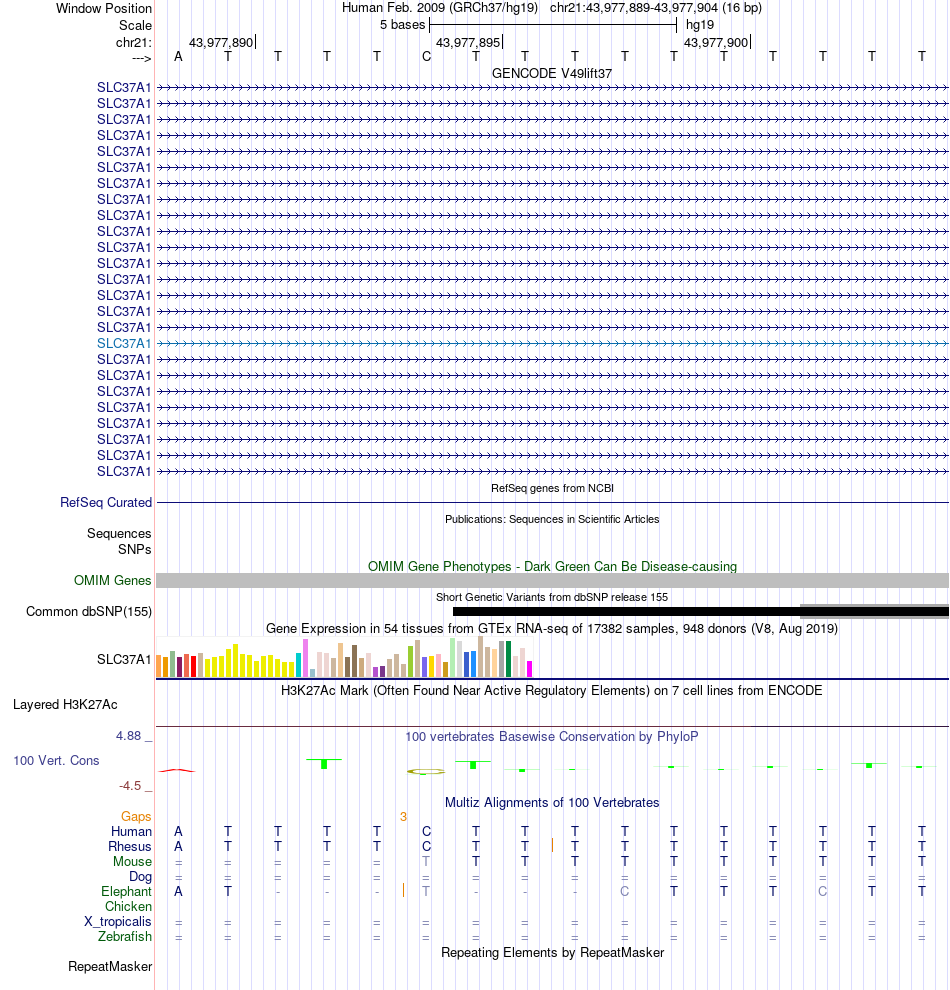Click the -4.5 PhyloP lower scale value

tap(130, 785)
